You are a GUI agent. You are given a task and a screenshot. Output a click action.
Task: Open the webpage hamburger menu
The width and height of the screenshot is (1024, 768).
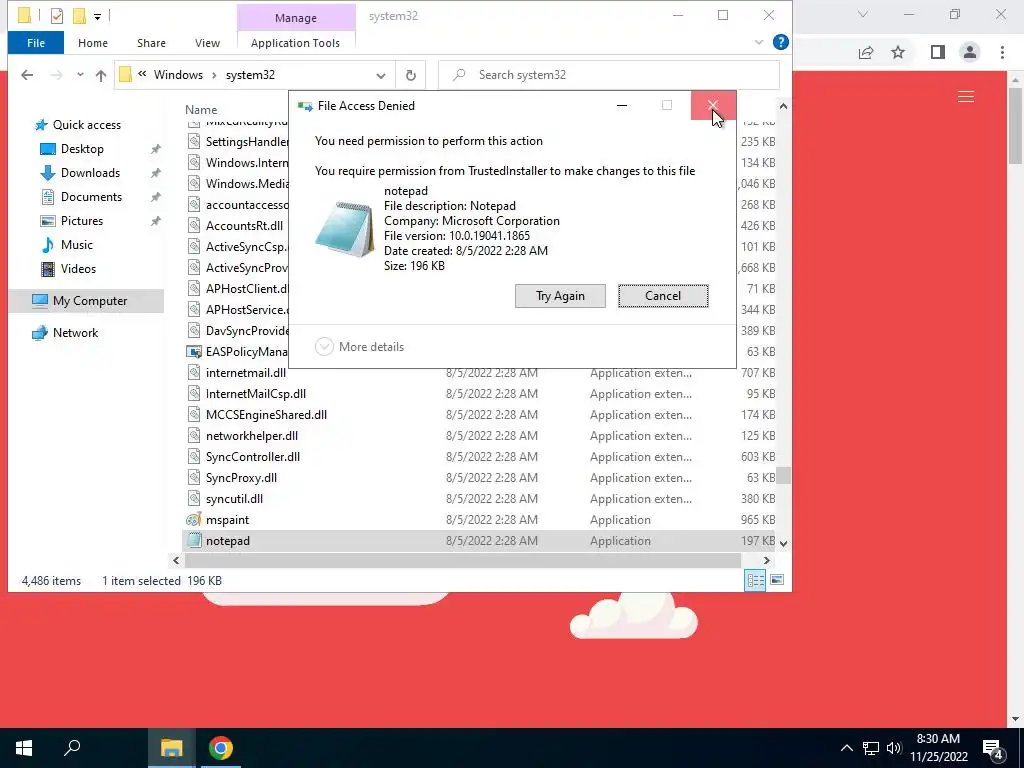coord(966,97)
